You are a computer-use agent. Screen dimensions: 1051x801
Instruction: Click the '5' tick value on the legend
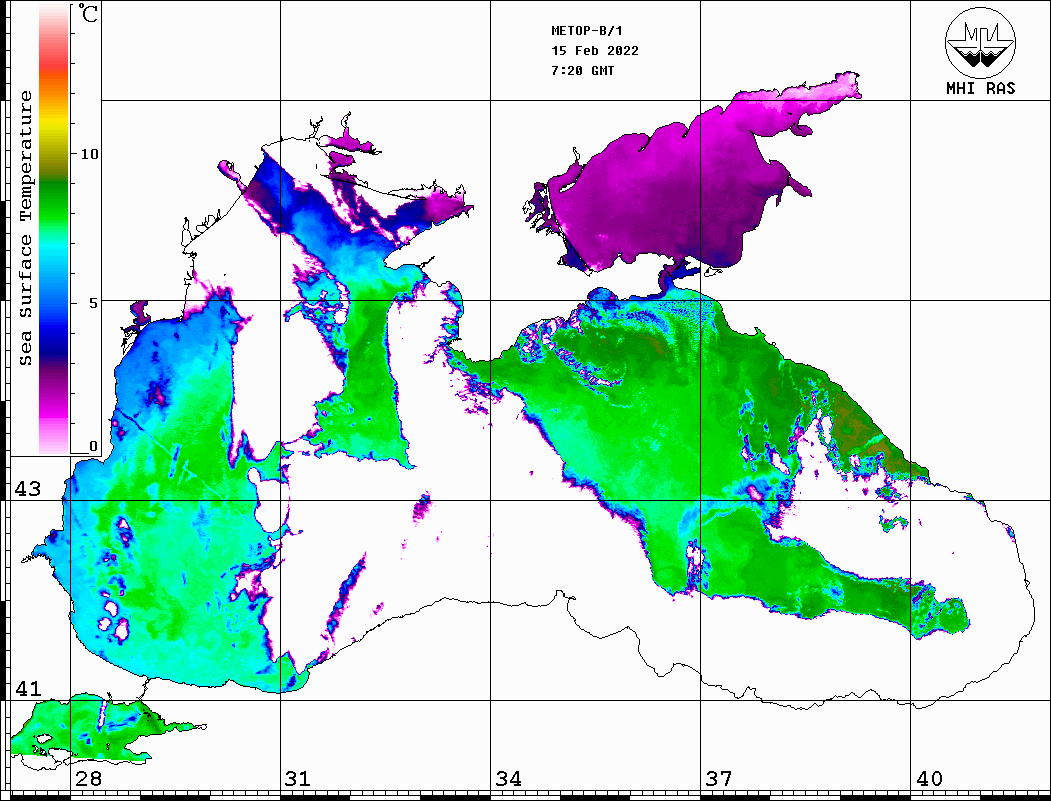[93, 303]
